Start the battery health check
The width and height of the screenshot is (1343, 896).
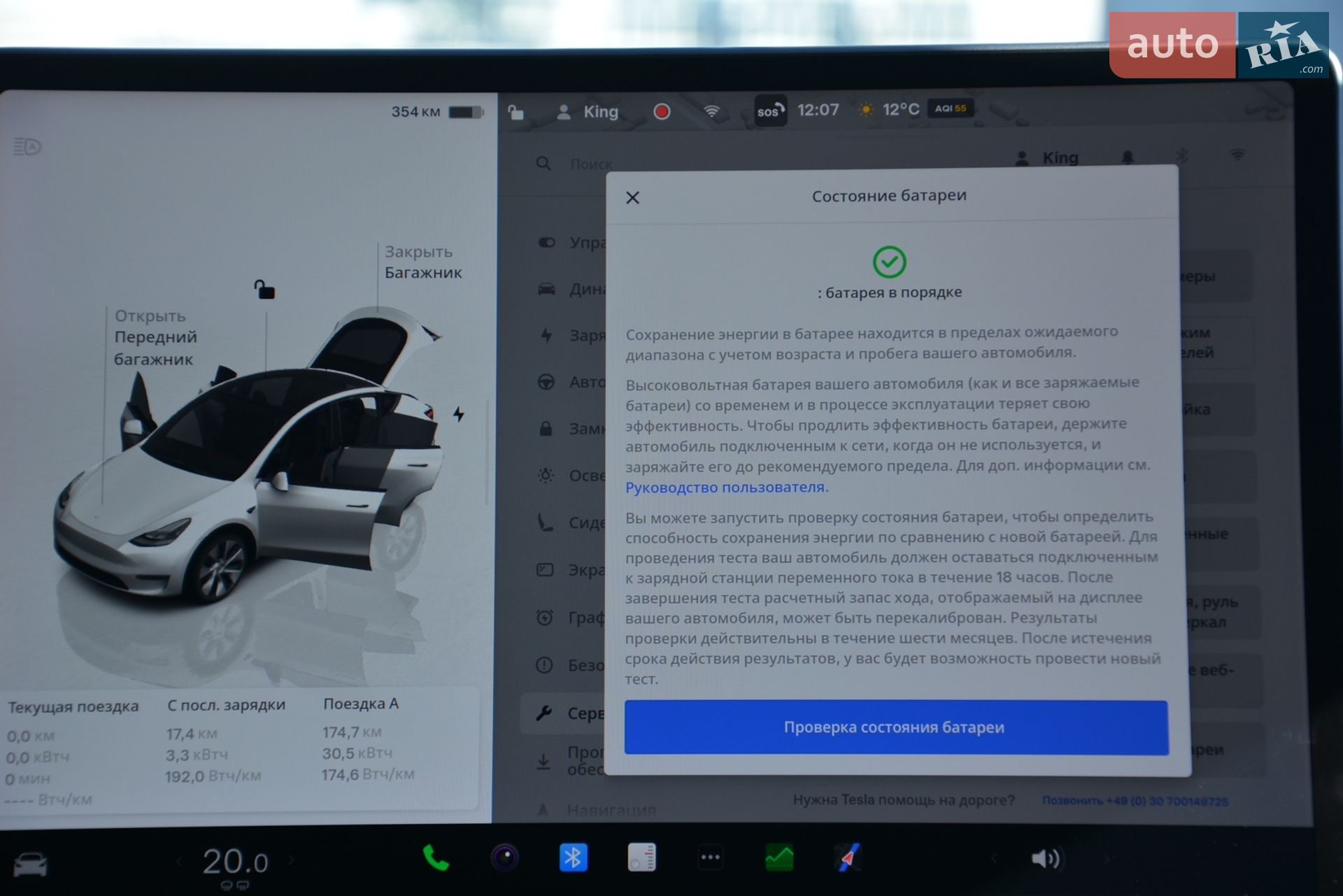tap(896, 727)
